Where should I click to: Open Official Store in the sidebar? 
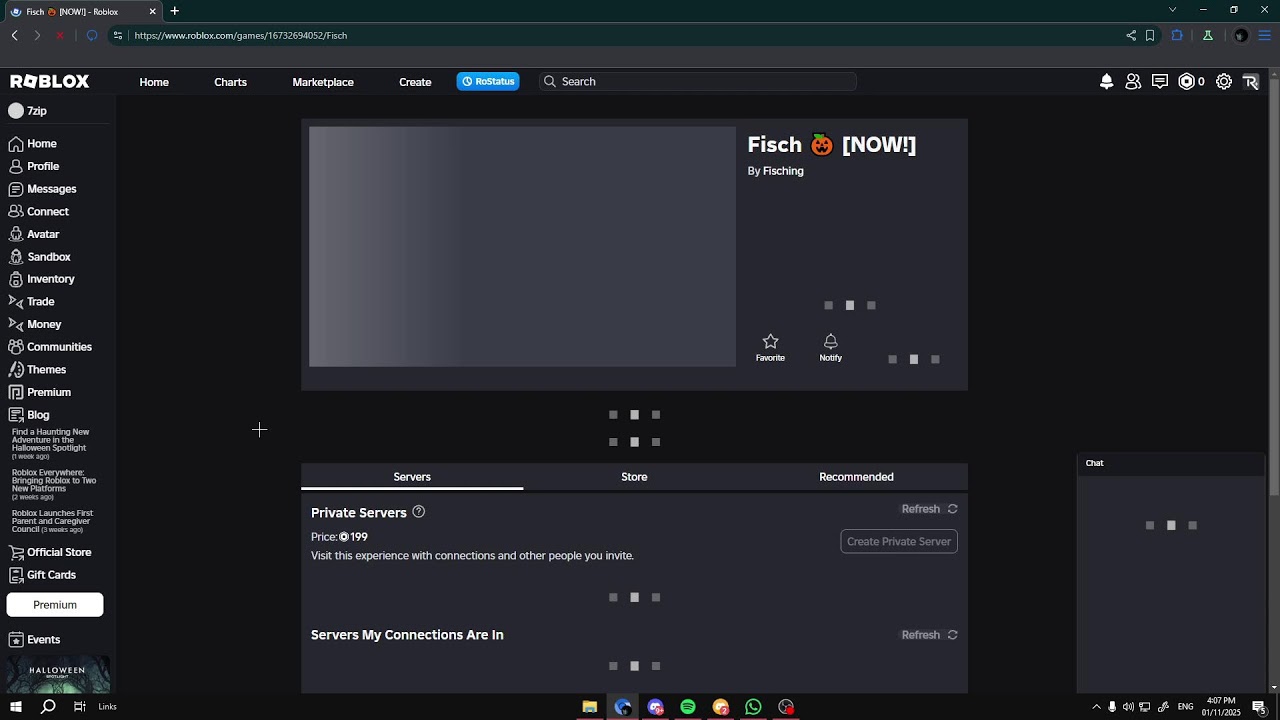tap(50, 552)
